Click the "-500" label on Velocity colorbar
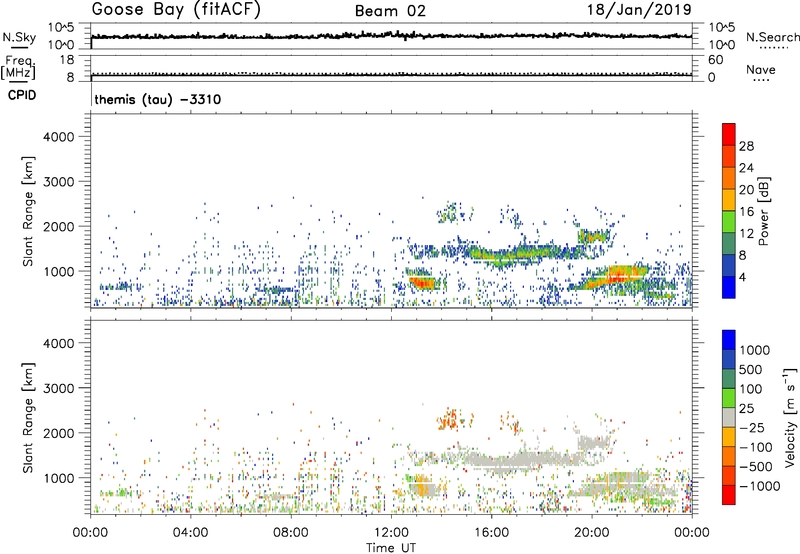Viewport: 800px width, 554px height. (x=755, y=467)
